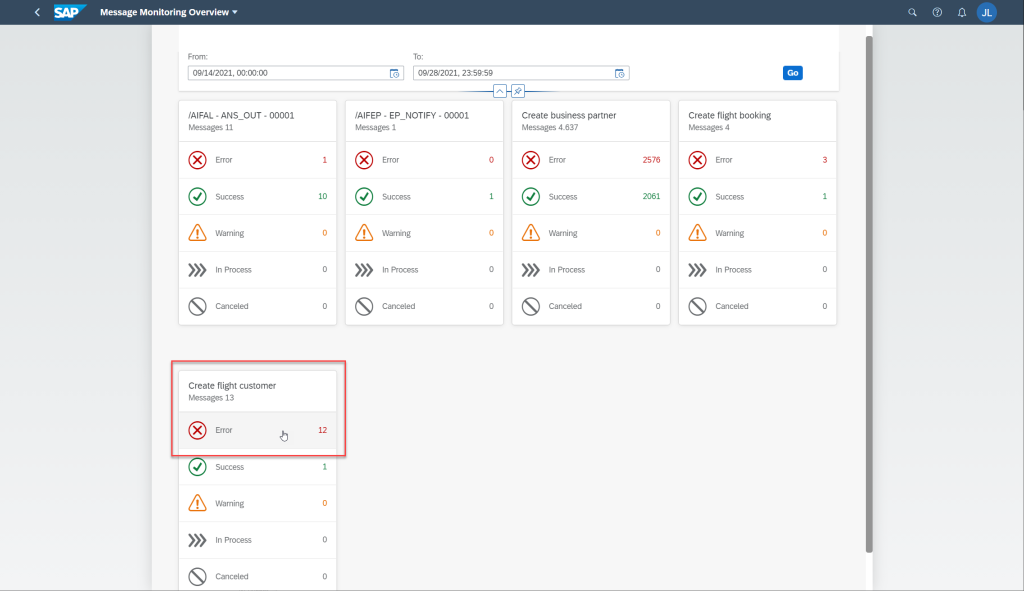Pin the filter header

pos(518,91)
